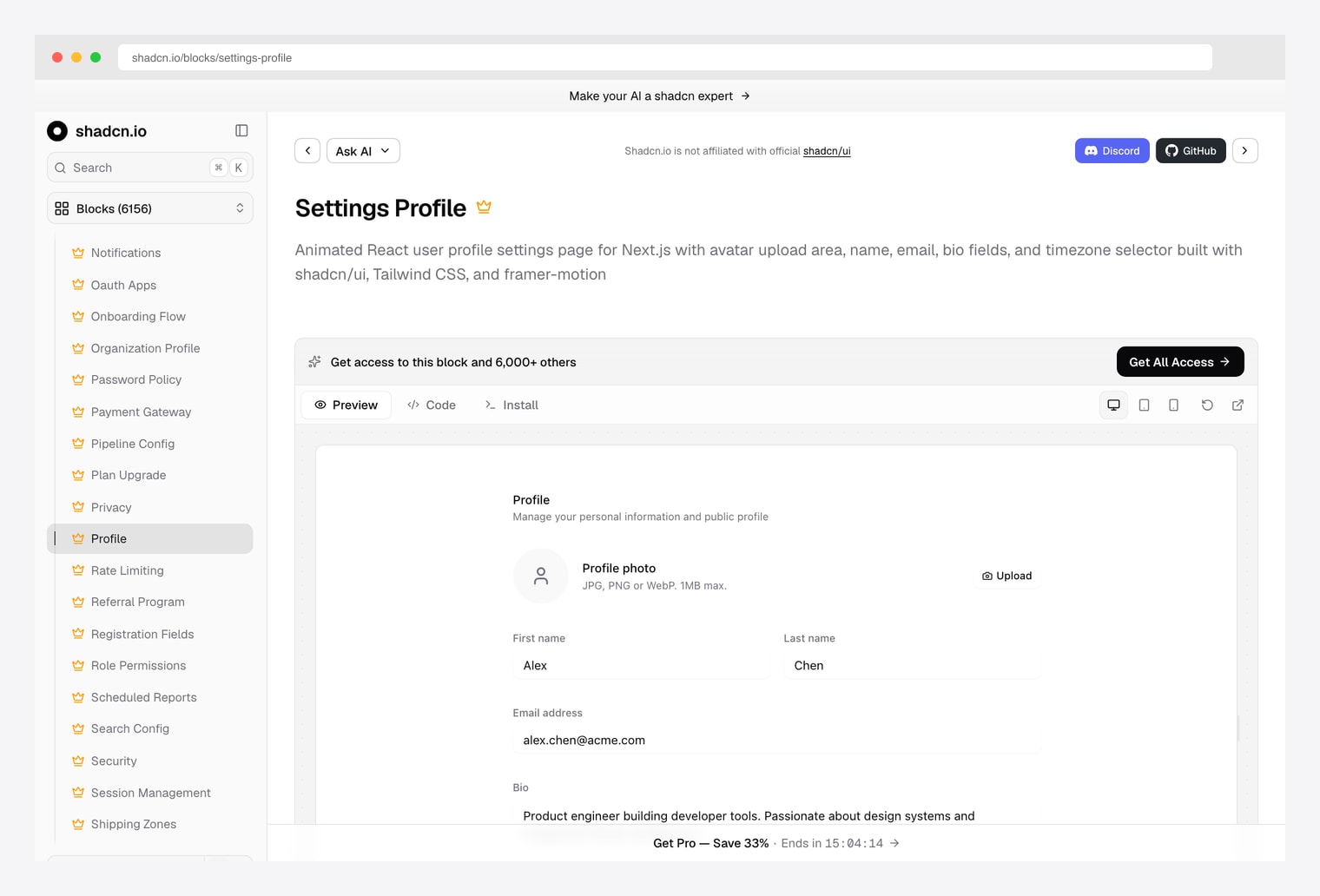The height and width of the screenshot is (896, 1320).
Task: Click the Bio text area
Action: pos(776,816)
